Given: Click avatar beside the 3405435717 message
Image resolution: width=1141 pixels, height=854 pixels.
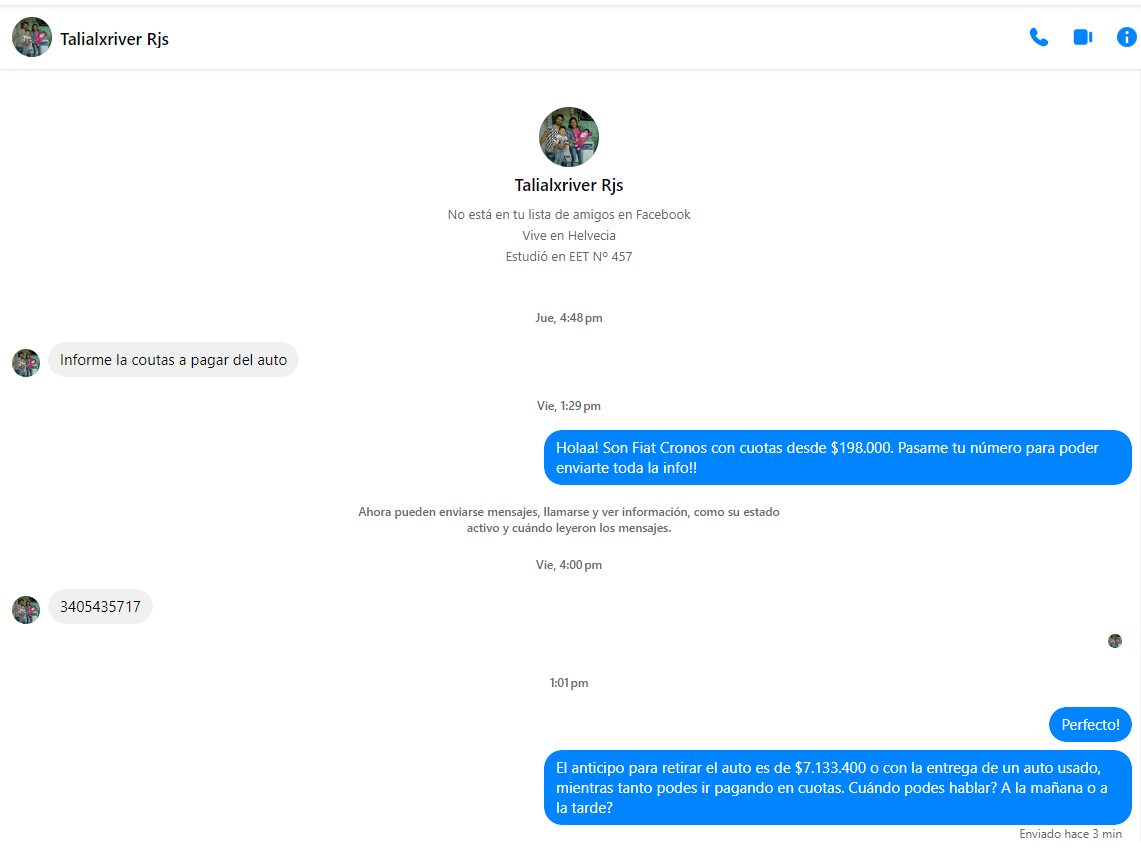Looking at the screenshot, I should pyautogui.click(x=26, y=609).
